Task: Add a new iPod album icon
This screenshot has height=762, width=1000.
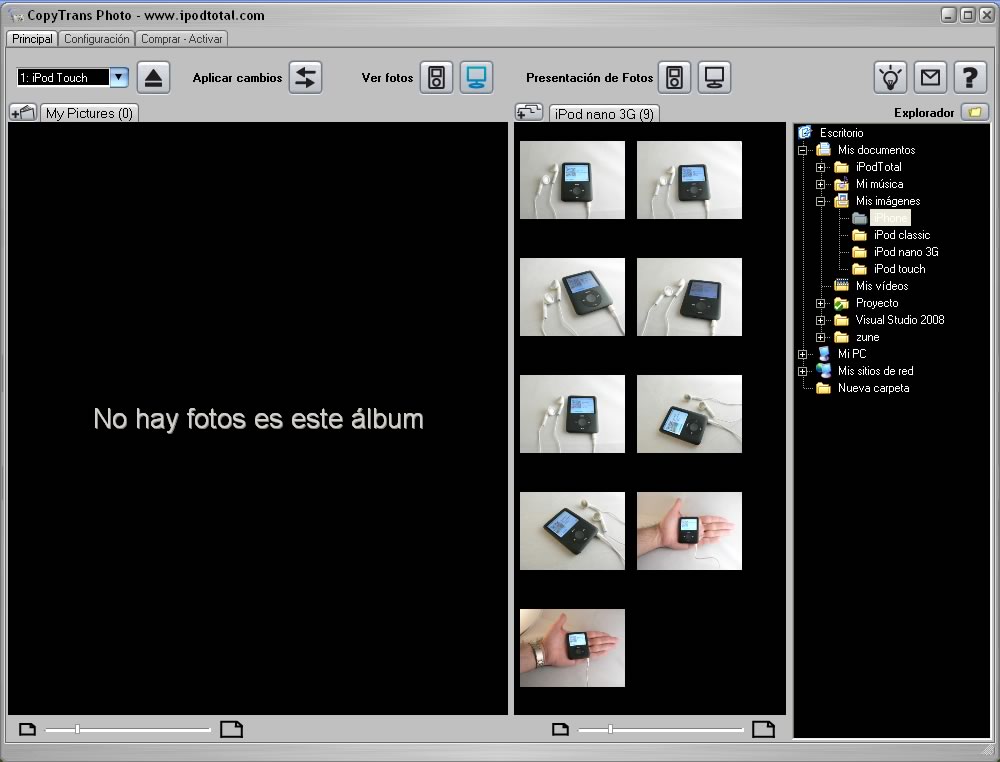Action: 529,112
